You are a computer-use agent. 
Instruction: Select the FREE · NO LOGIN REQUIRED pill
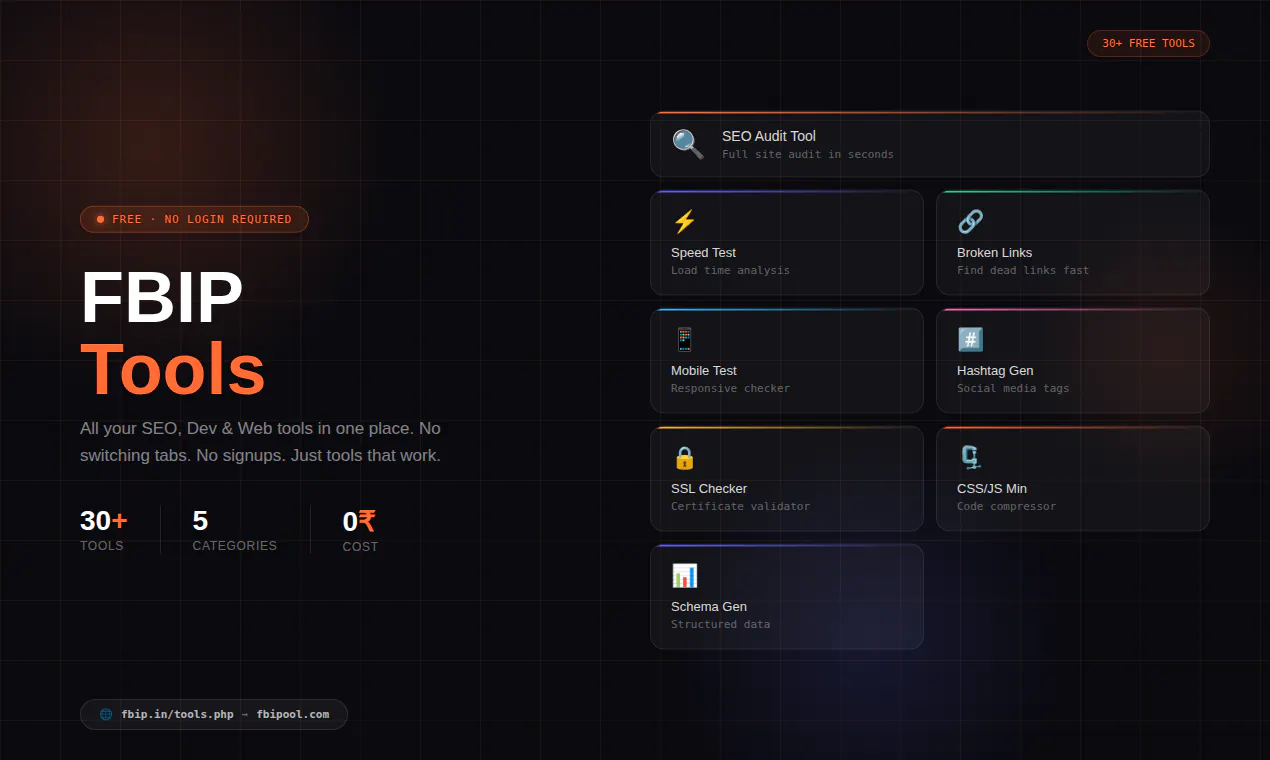pos(194,219)
